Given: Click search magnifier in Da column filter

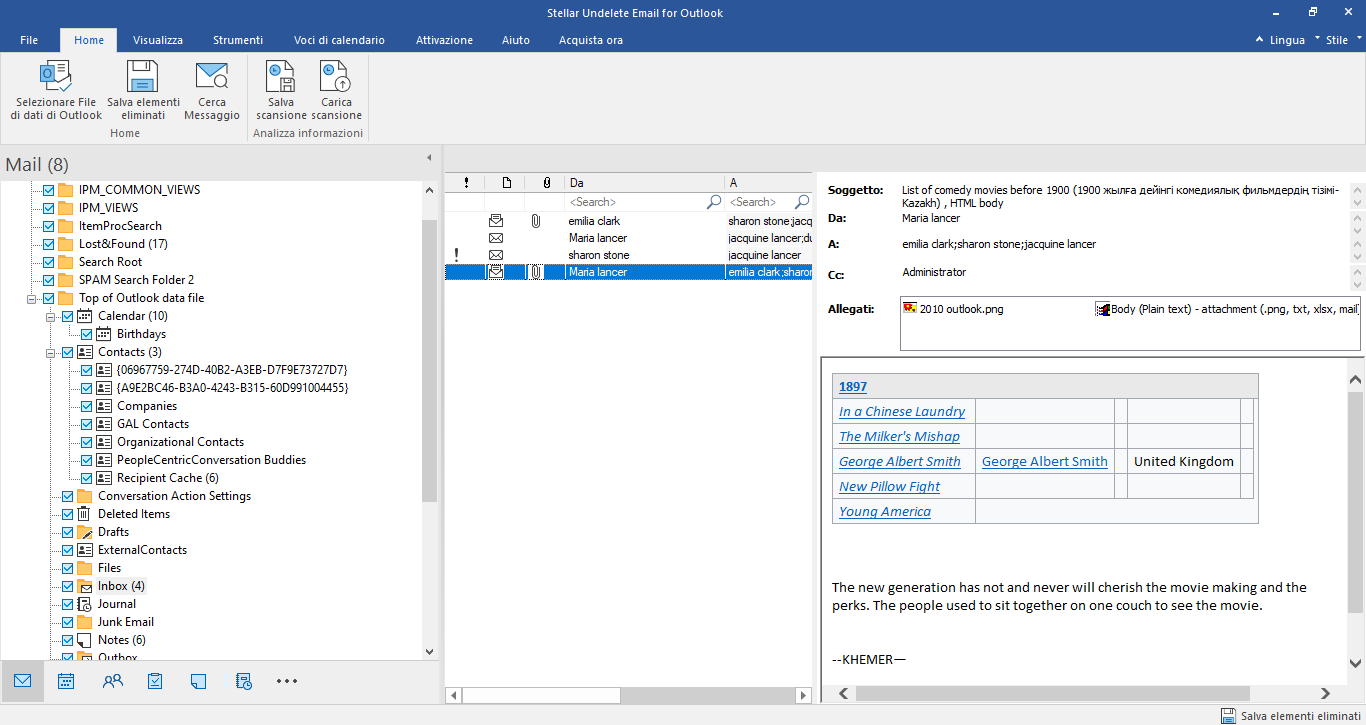Looking at the screenshot, I should click(714, 202).
